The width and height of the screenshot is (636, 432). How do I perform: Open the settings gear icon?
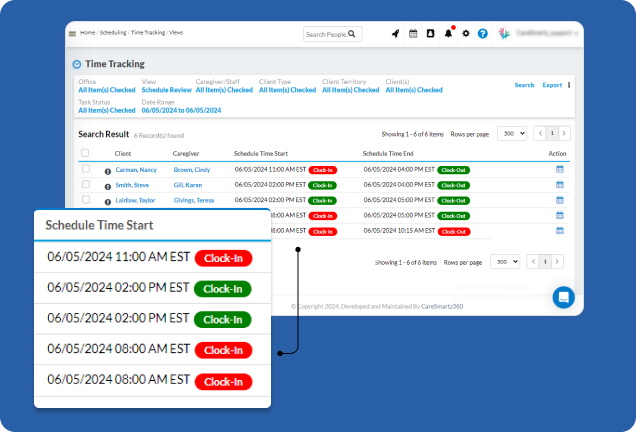point(466,34)
